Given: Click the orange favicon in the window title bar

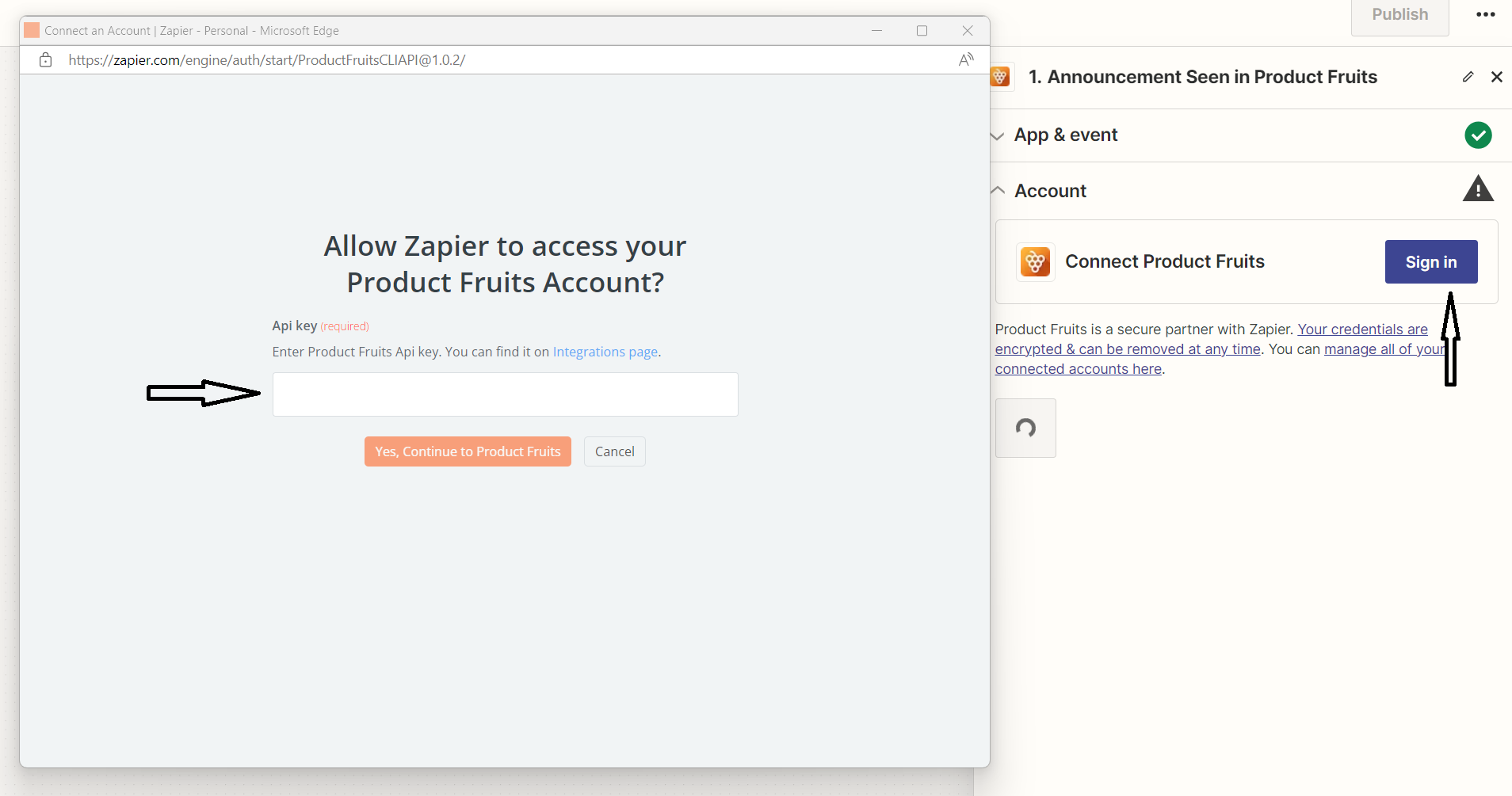Looking at the screenshot, I should 32,29.
